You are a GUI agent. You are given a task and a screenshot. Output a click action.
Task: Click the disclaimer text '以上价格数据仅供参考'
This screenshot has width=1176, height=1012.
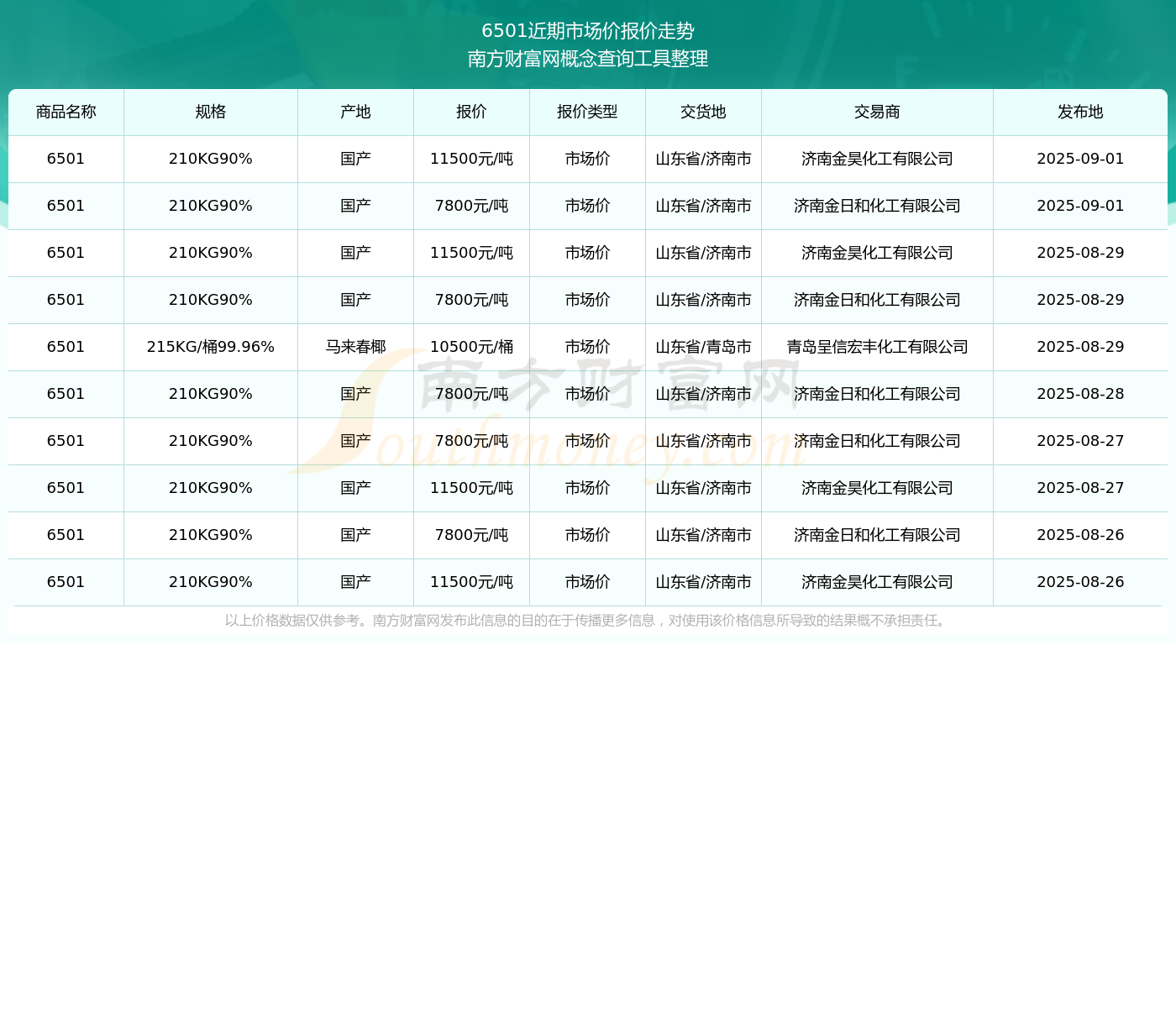(292, 621)
